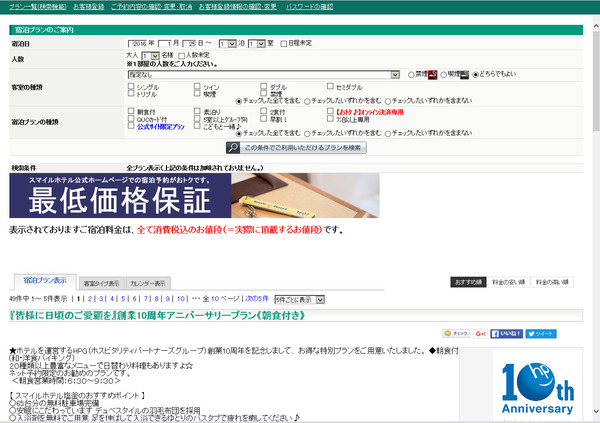Select the 喫煙 radio button
This screenshot has height=423, width=600.
[443, 75]
